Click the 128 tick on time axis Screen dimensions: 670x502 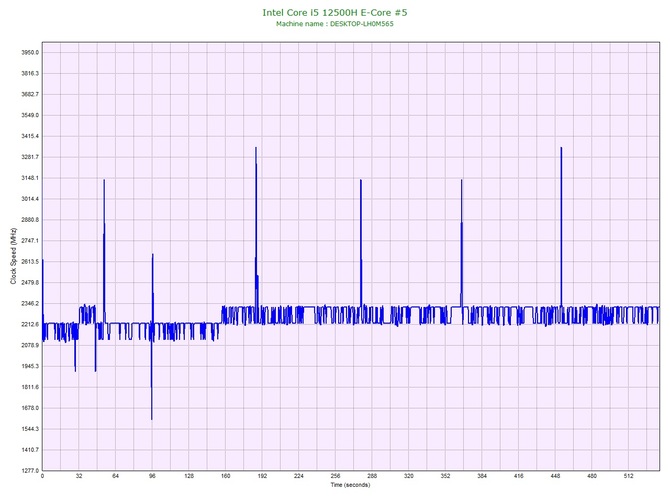pos(189,476)
